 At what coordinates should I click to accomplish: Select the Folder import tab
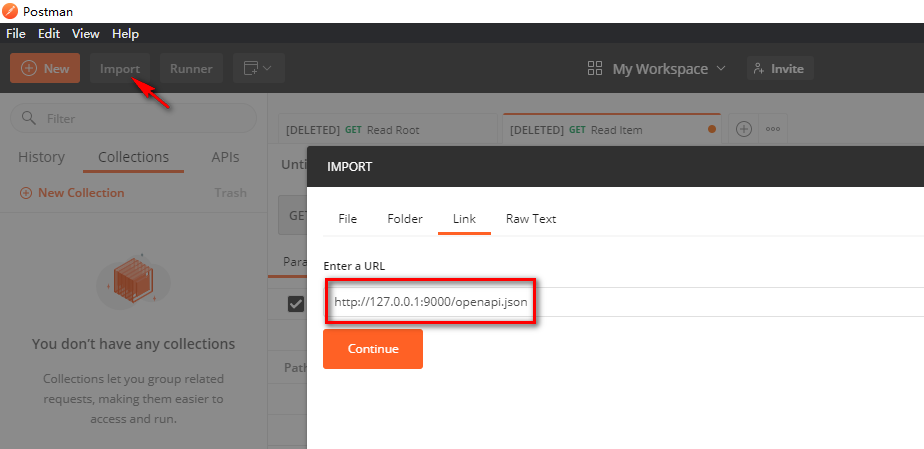point(405,218)
